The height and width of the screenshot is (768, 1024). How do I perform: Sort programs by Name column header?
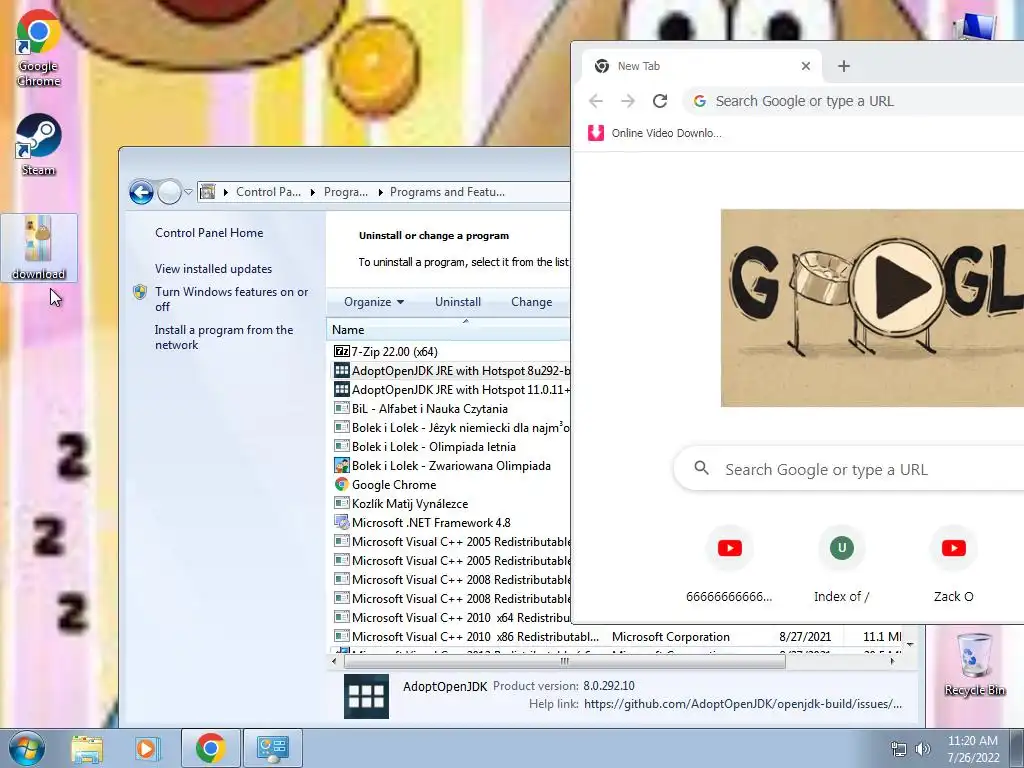(x=448, y=330)
